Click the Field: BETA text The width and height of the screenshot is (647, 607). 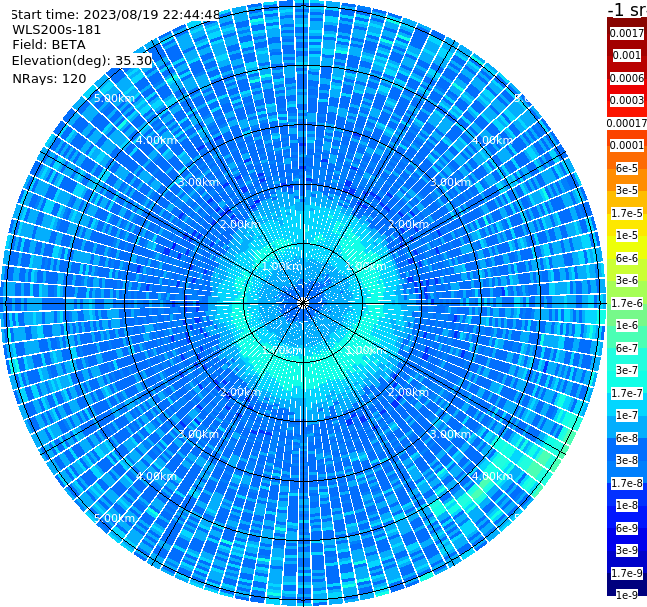pos(49,45)
